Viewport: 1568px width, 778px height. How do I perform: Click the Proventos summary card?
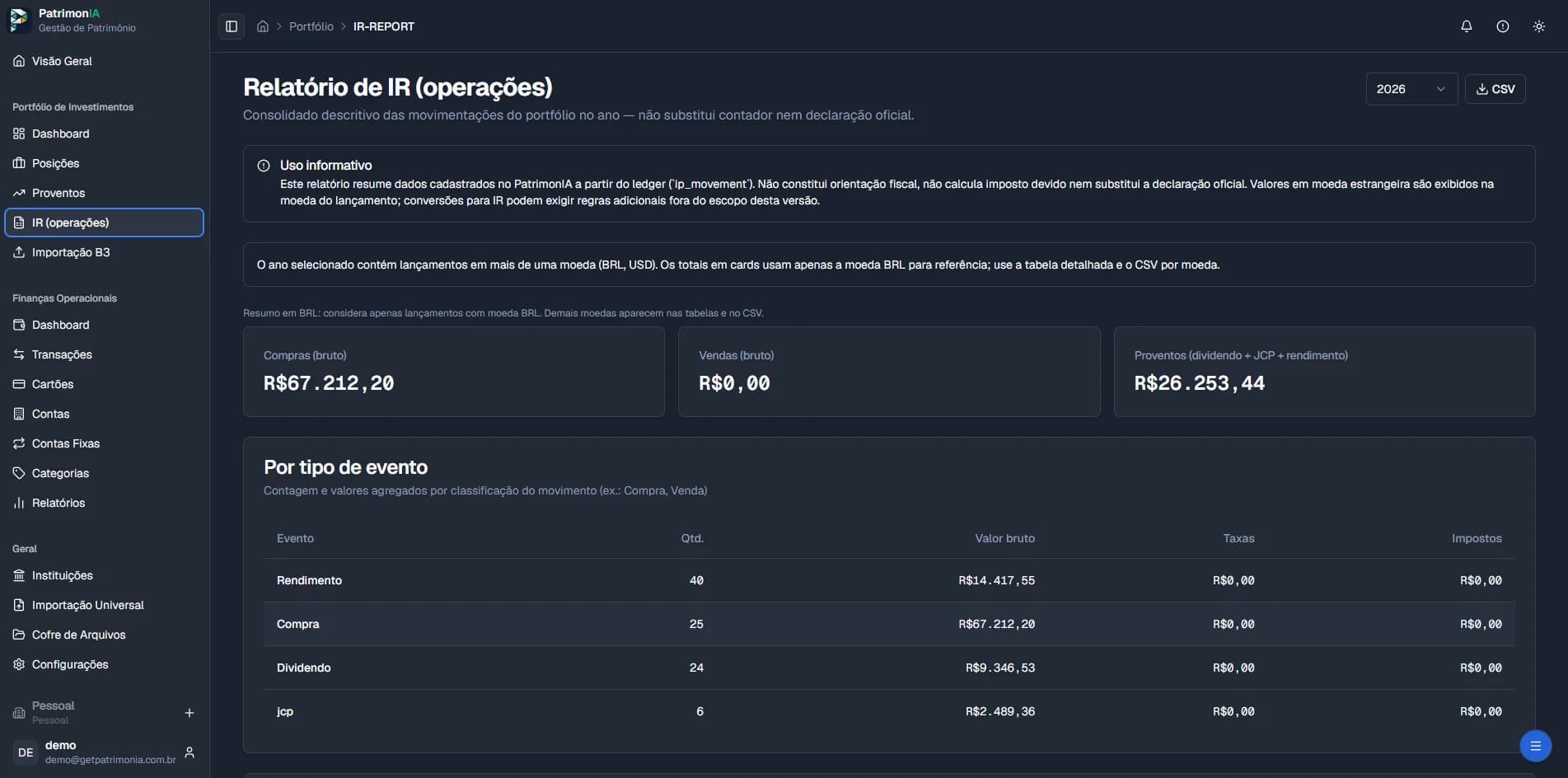1324,372
